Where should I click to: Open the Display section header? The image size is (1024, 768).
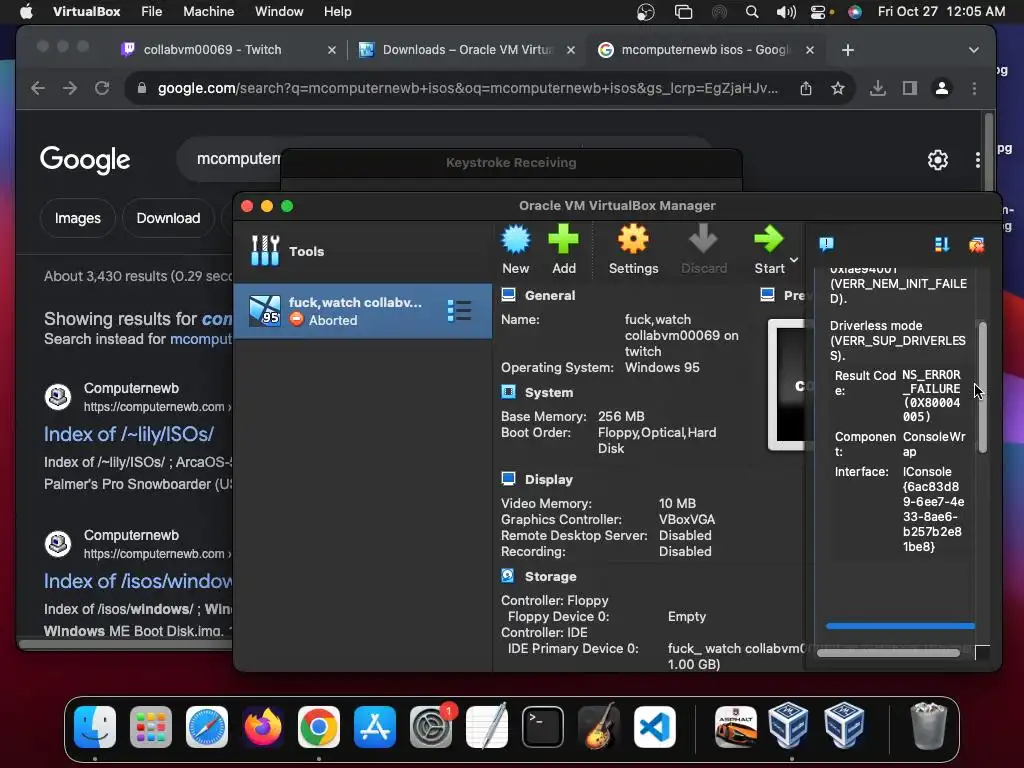[549, 479]
